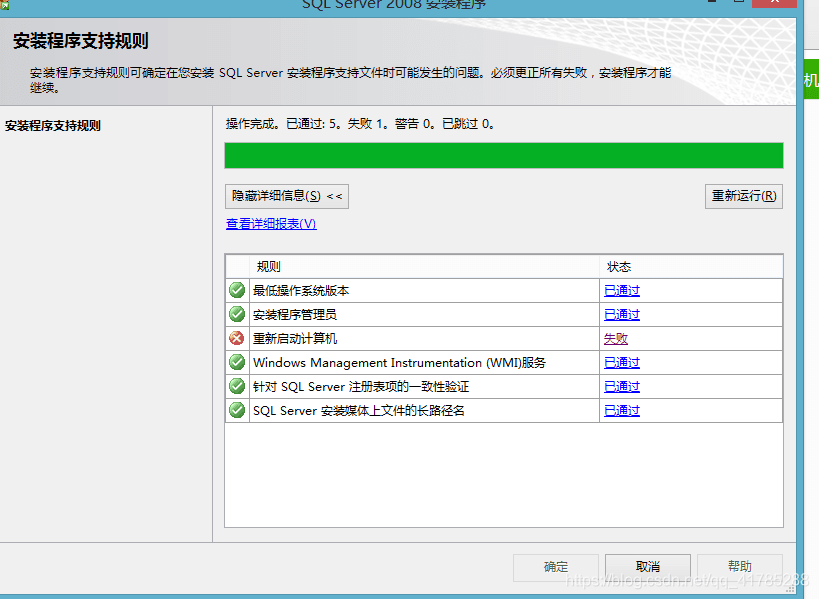
Task: Select 安装程序支持规则 step in left pane
Action: [53, 126]
